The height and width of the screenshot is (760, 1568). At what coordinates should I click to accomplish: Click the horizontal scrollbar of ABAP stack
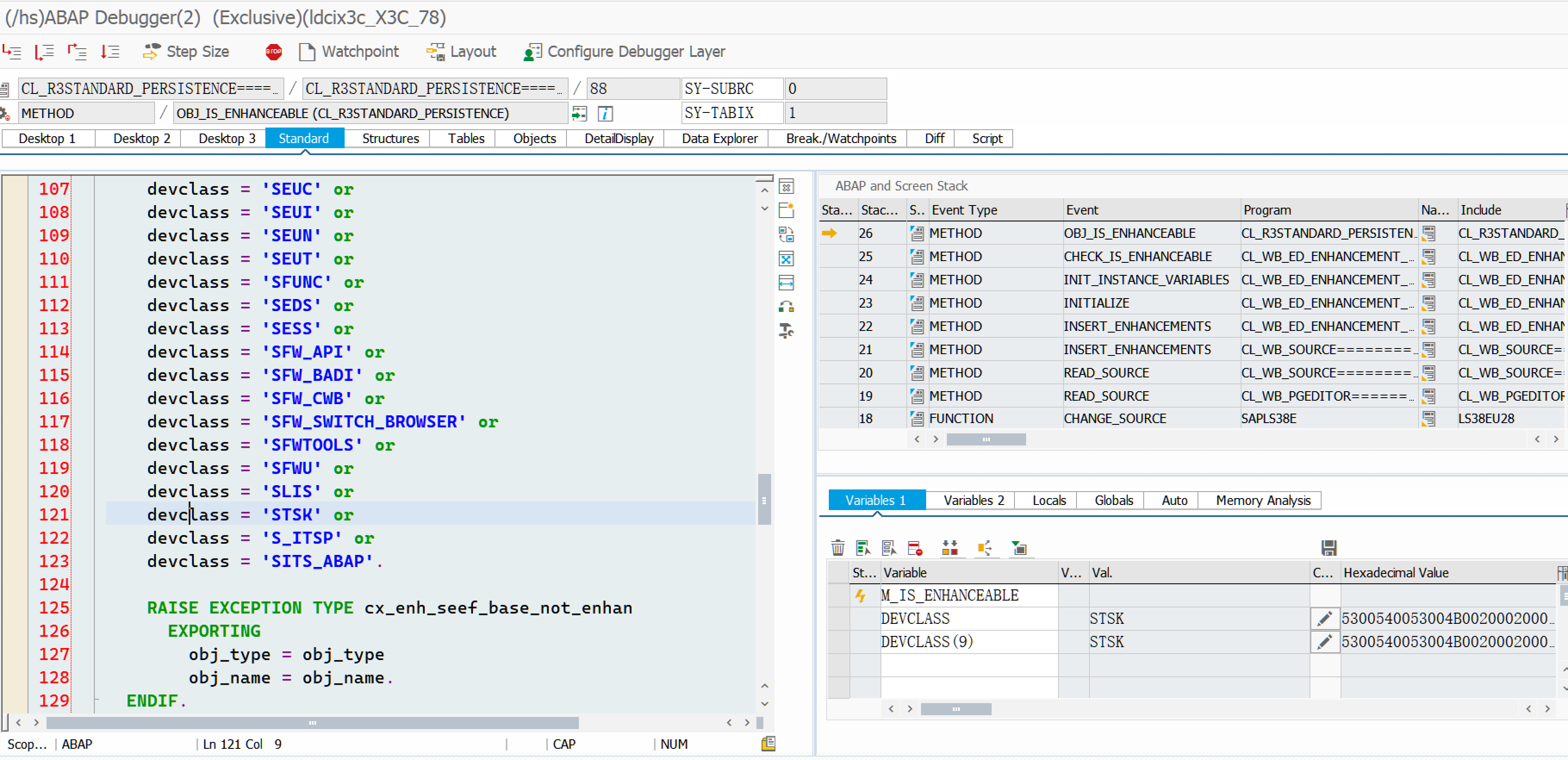pos(986,440)
